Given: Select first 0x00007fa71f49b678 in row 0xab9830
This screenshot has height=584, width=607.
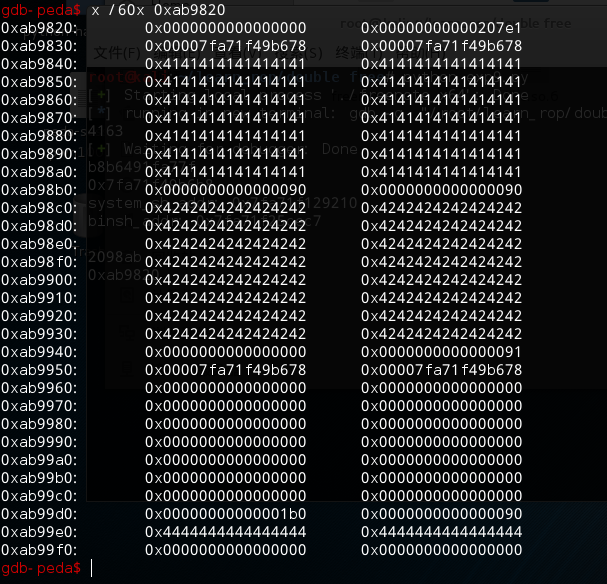Looking at the screenshot, I should click(225, 46).
